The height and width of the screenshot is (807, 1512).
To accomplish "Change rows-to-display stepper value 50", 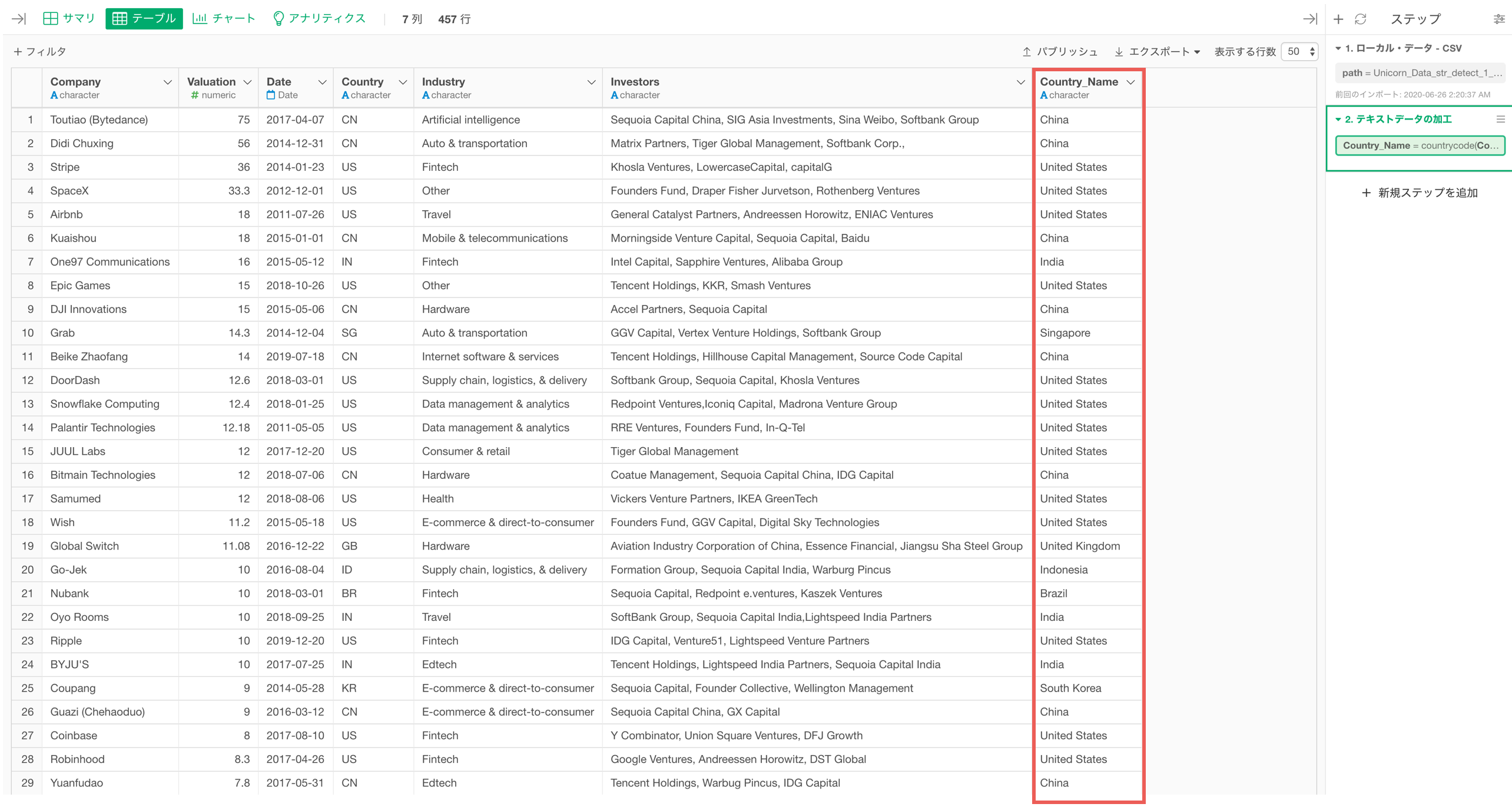I will 1300,51.
